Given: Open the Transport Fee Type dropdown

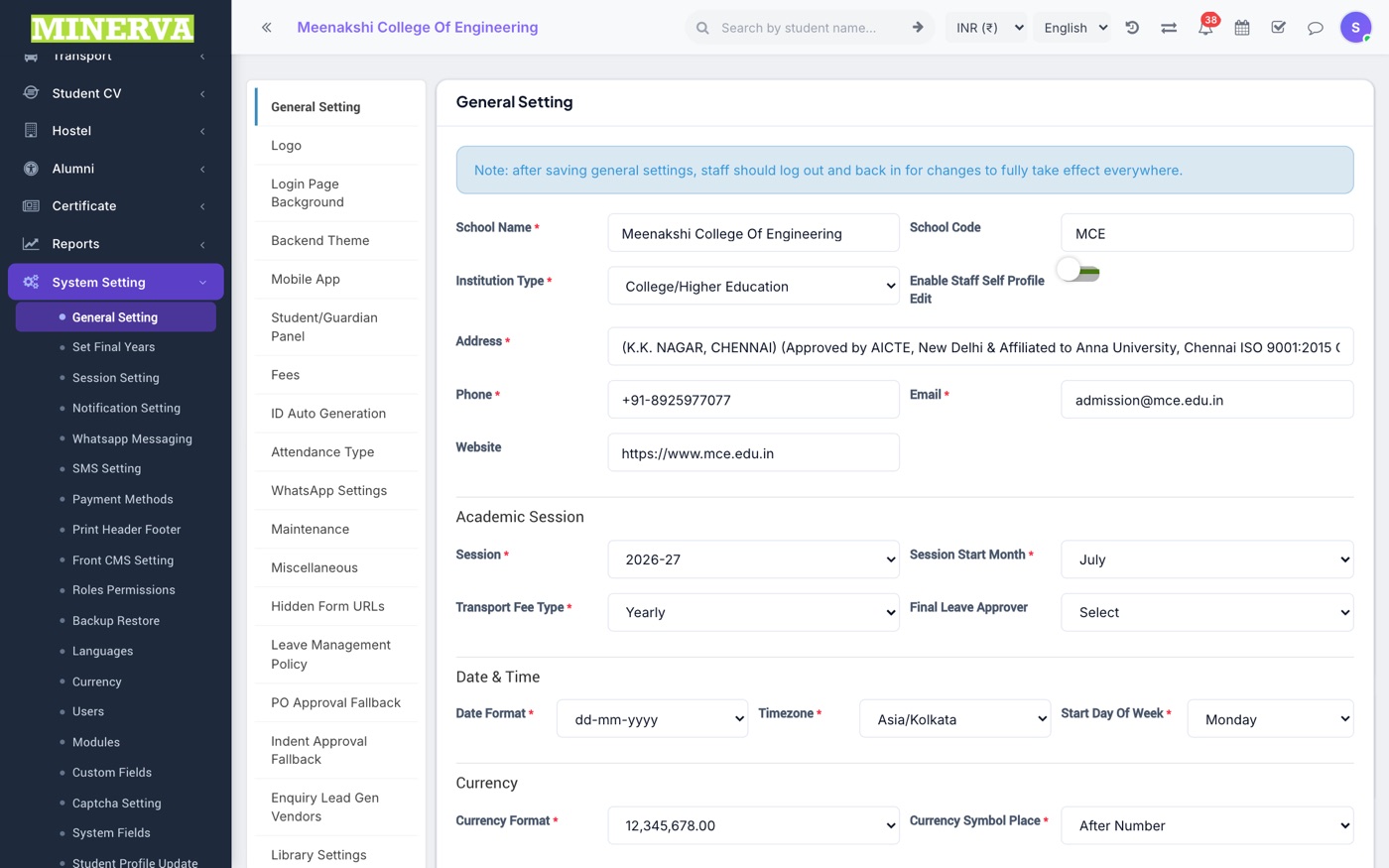Looking at the screenshot, I should pos(754,613).
